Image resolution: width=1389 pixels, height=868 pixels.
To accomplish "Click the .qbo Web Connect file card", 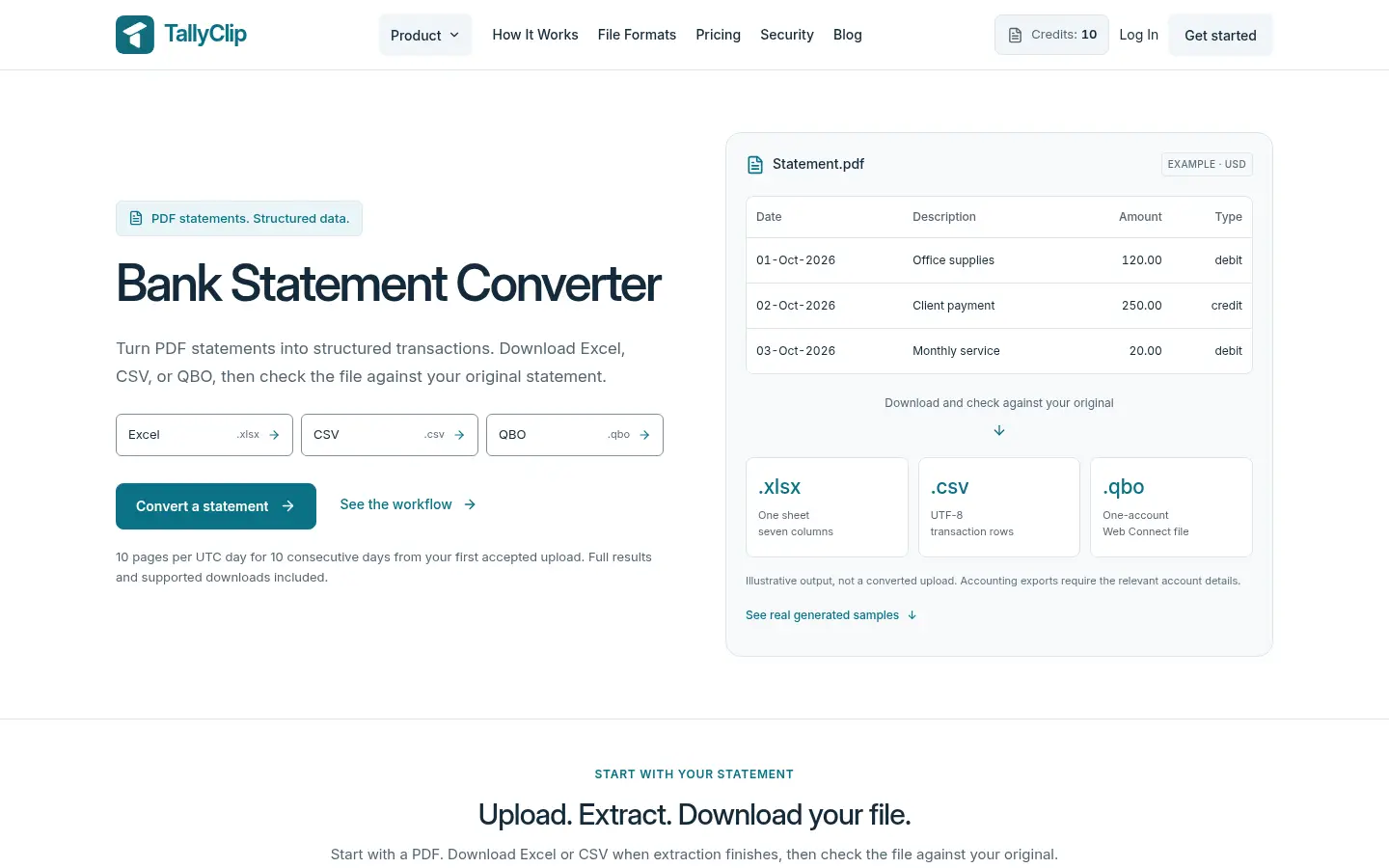I will [x=1171, y=507].
